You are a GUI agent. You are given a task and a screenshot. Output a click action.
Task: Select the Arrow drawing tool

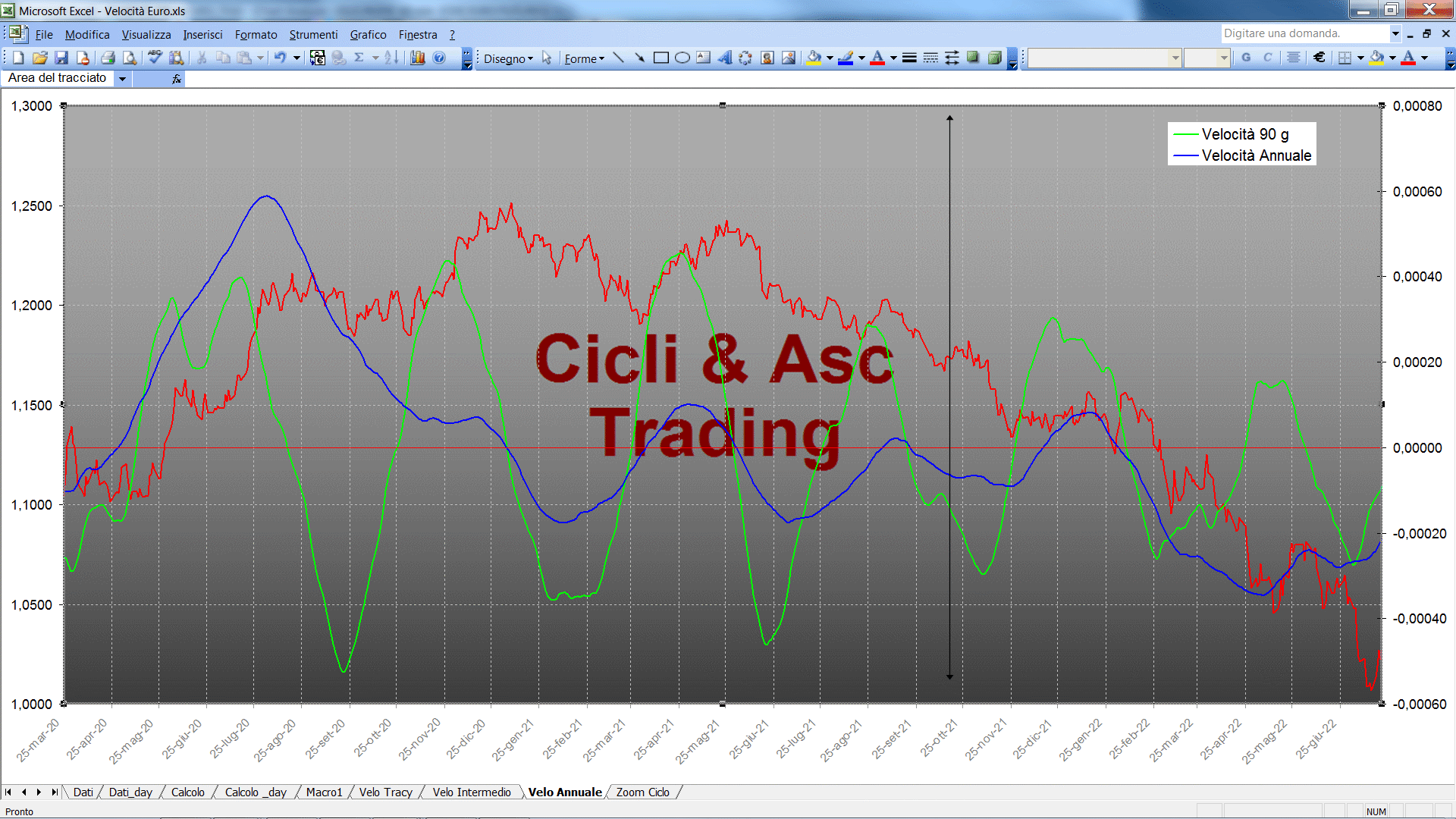point(640,58)
